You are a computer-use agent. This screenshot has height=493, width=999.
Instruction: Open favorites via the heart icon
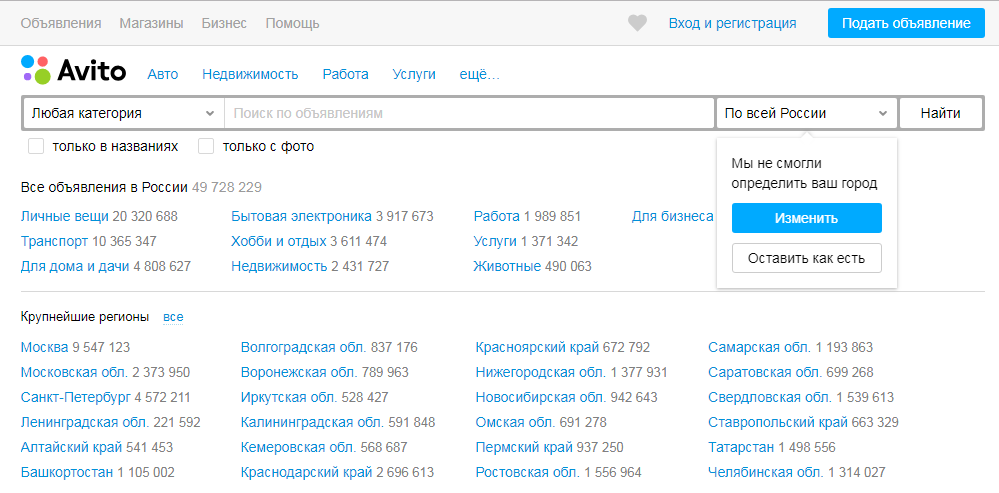[637, 24]
